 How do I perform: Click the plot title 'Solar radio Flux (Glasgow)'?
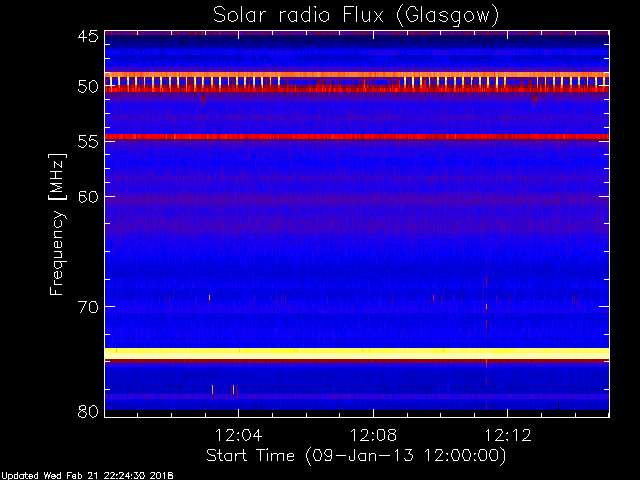[x=356, y=16]
